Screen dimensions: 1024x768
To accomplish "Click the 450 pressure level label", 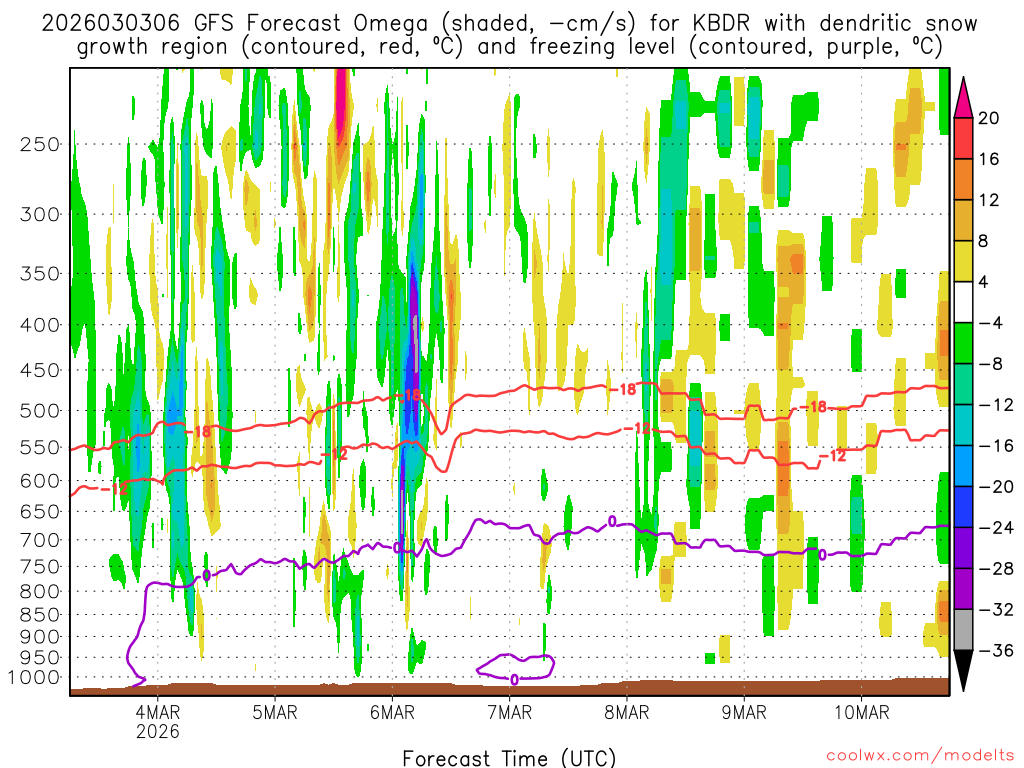I will pos(40,370).
